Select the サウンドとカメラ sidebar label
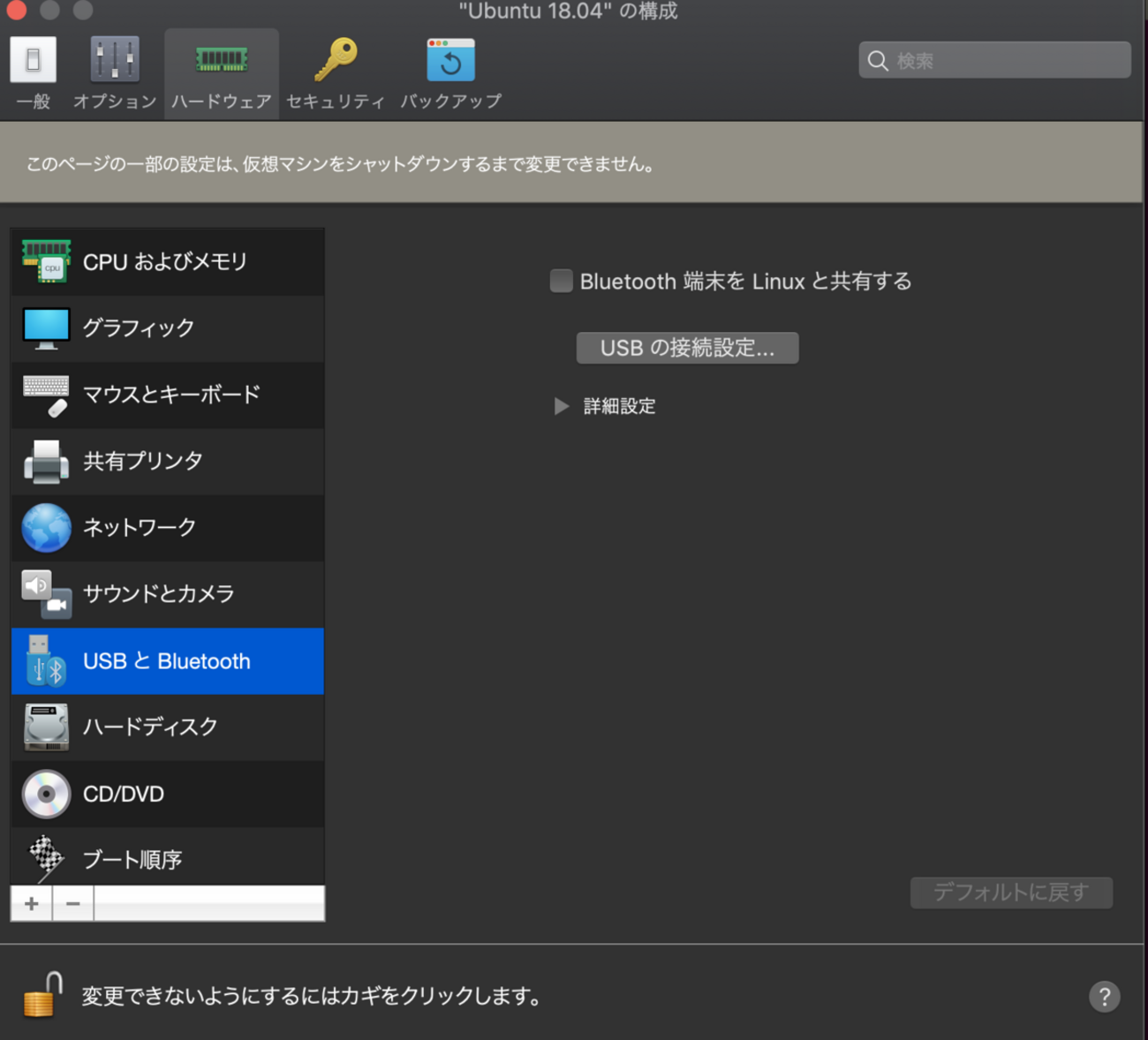The width and height of the screenshot is (1148, 1040). (159, 594)
